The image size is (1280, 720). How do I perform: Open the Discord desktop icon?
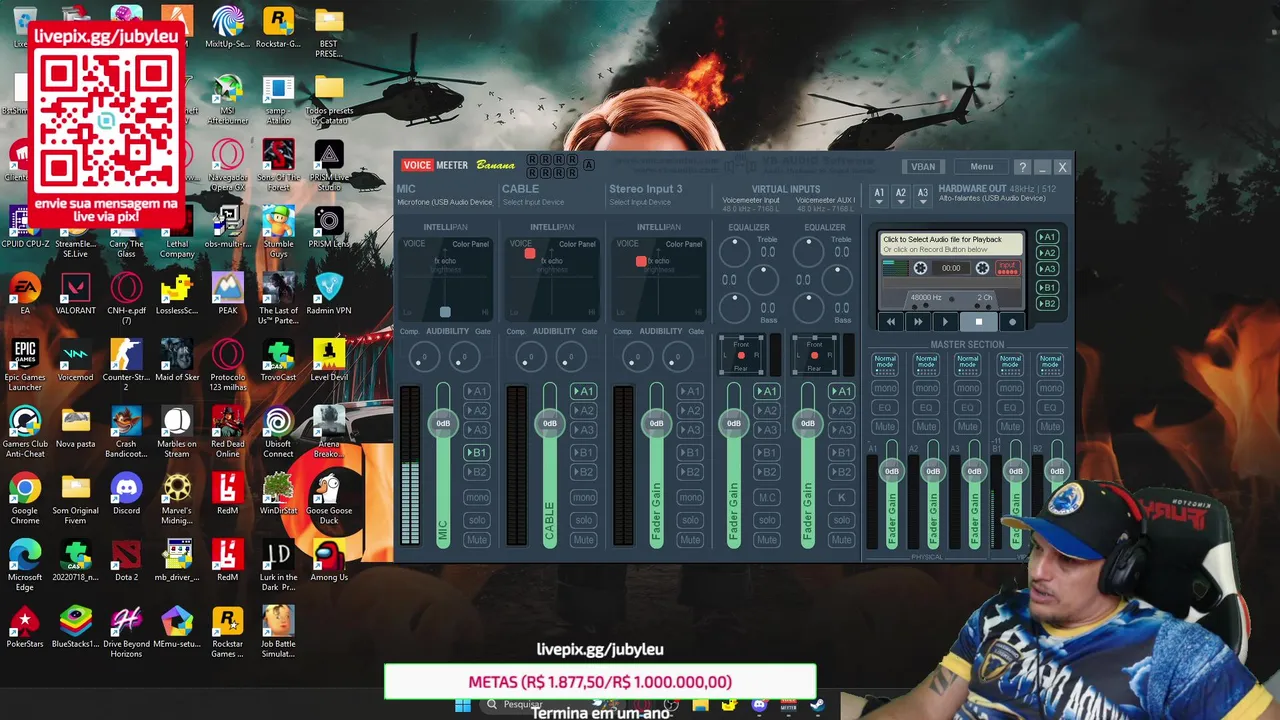[126, 494]
